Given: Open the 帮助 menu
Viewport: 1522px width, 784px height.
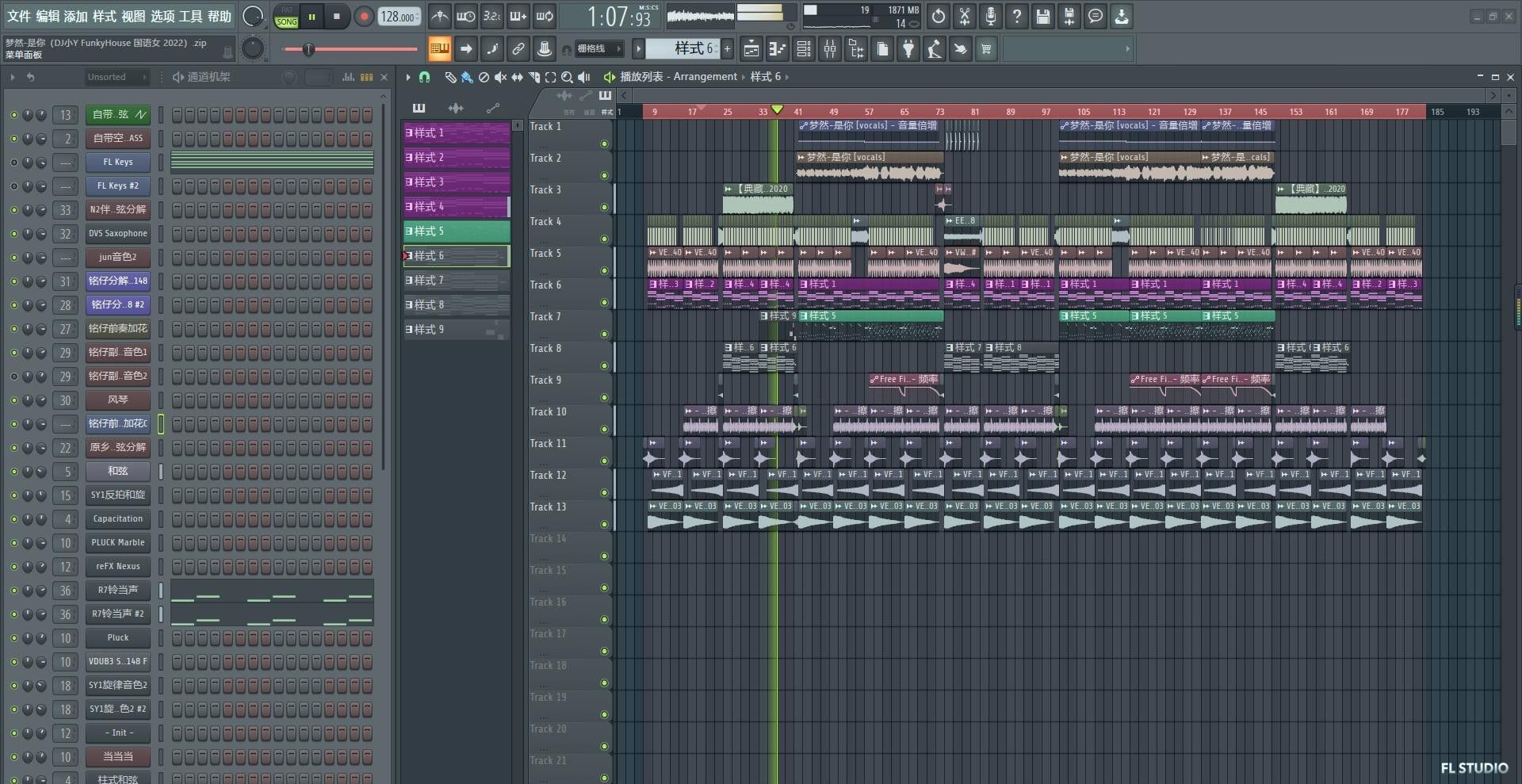Looking at the screenshot, I should coord(220,16).
